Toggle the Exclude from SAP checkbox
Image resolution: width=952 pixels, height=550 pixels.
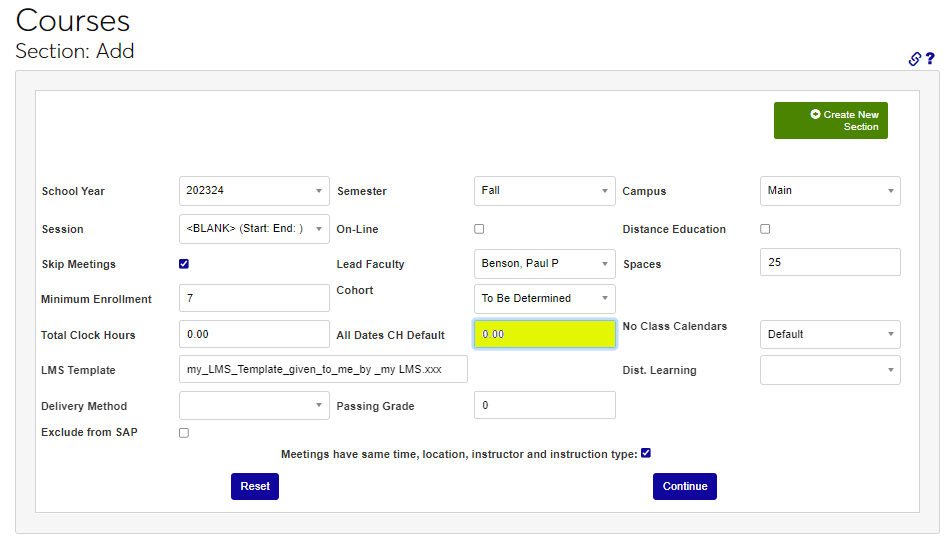pos(184,433)
